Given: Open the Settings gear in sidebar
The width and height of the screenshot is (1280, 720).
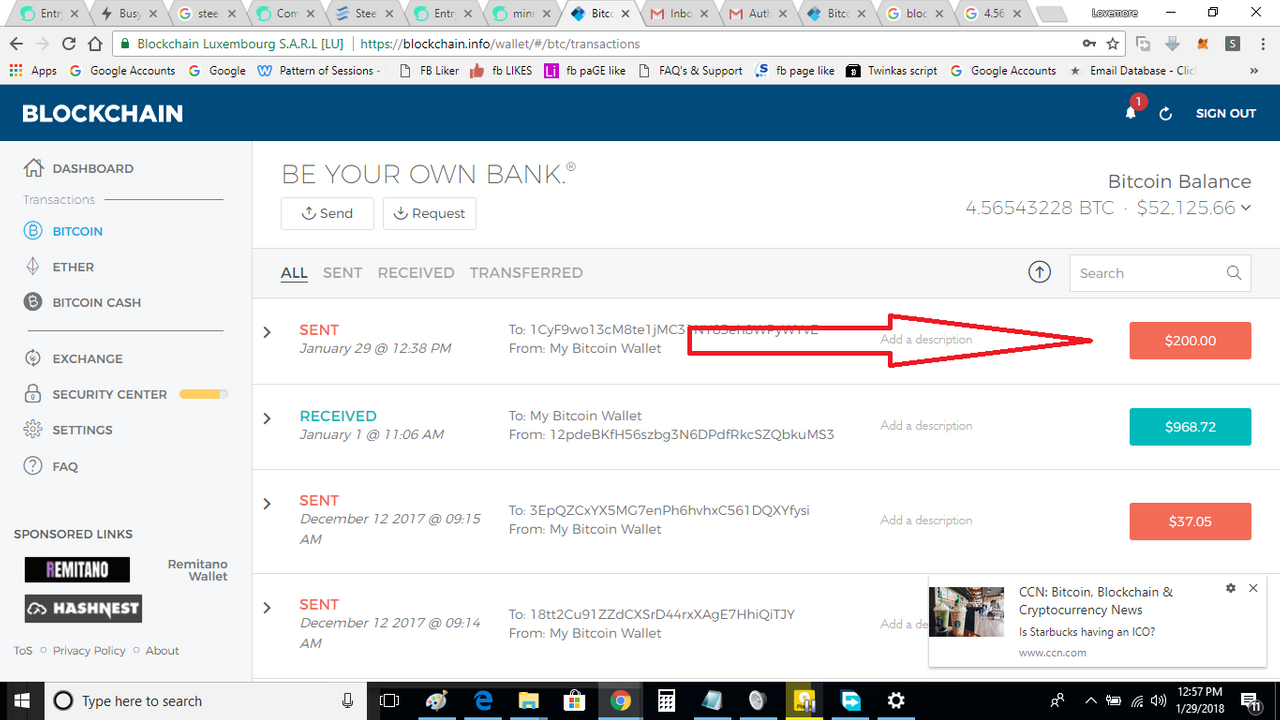Looking at the screenshot, I should click(33, 430).
